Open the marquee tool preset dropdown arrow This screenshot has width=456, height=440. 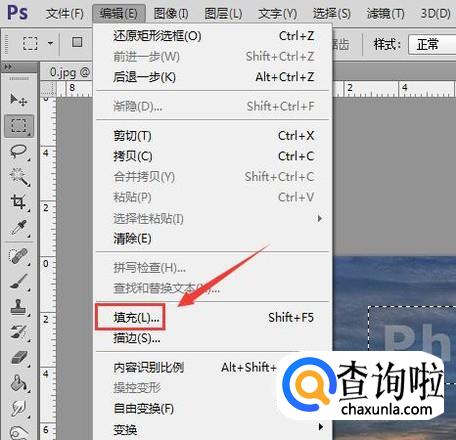click(50, 43)
